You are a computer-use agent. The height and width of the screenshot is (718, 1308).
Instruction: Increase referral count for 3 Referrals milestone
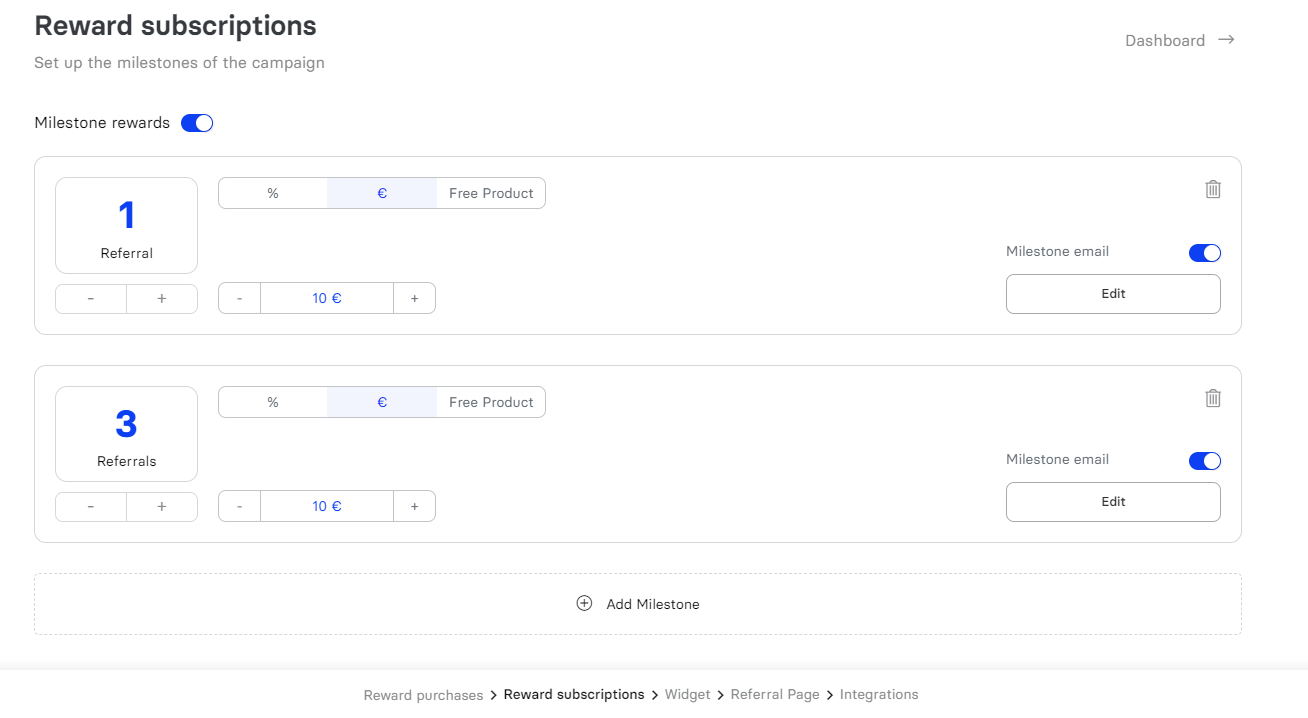162,507
